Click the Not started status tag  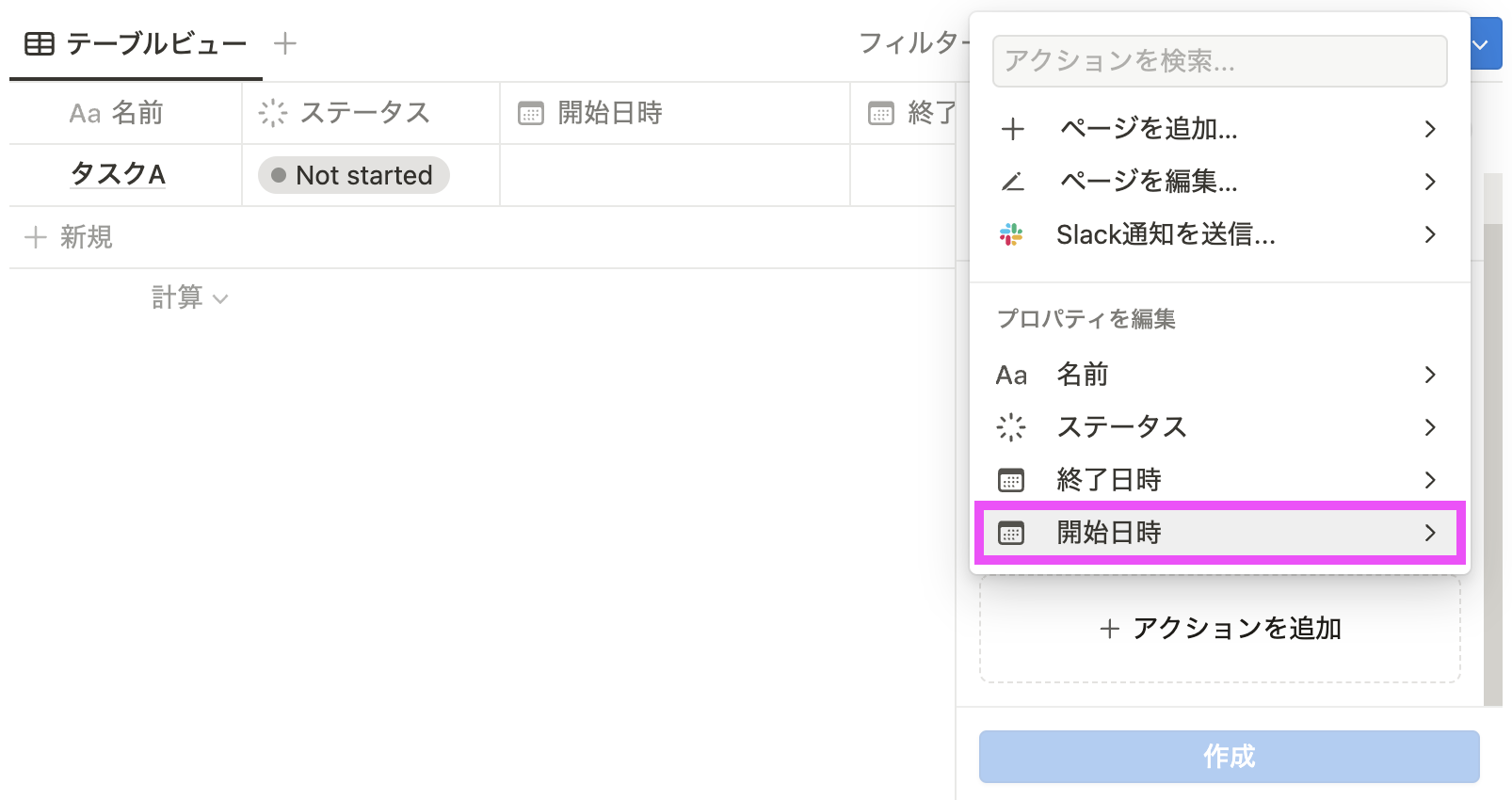(x=354, y=175)
